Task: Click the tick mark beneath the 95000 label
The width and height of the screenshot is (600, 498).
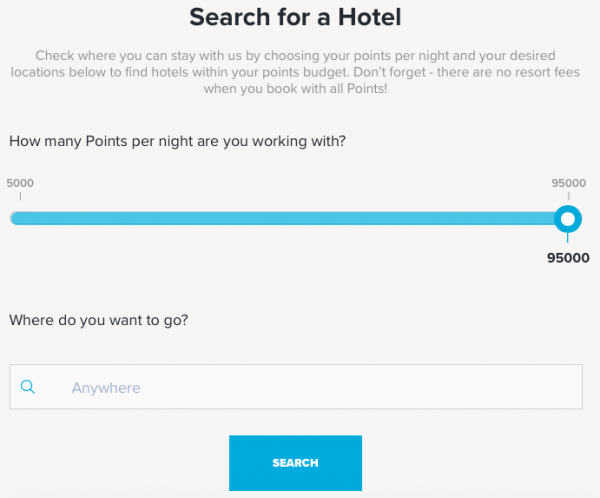Action: (x=568, y=197)
